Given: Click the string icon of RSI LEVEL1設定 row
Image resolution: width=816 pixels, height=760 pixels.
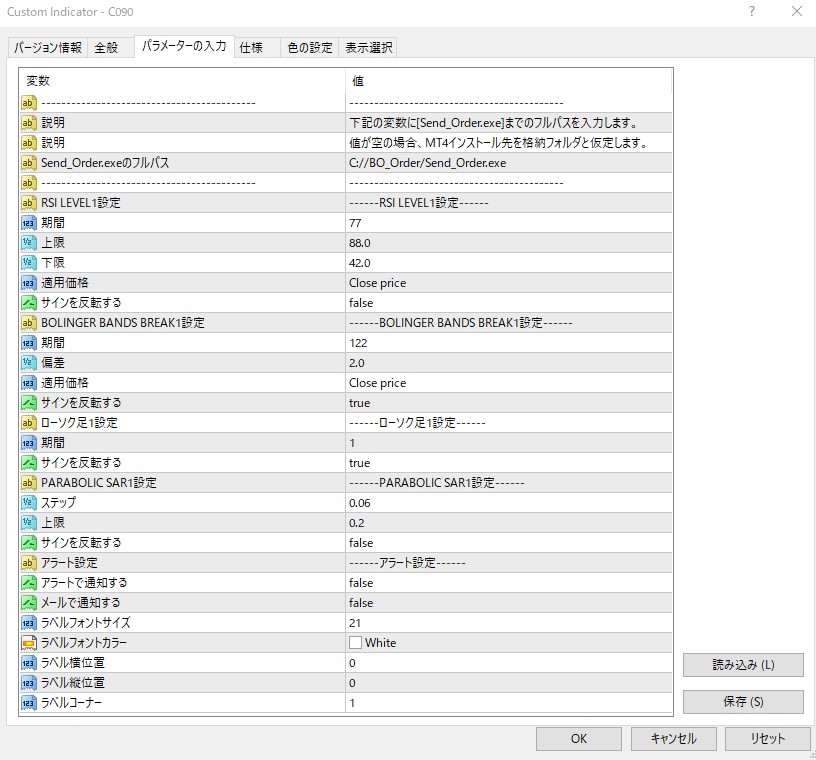Looking at the screenshot, I should (29, 203).
